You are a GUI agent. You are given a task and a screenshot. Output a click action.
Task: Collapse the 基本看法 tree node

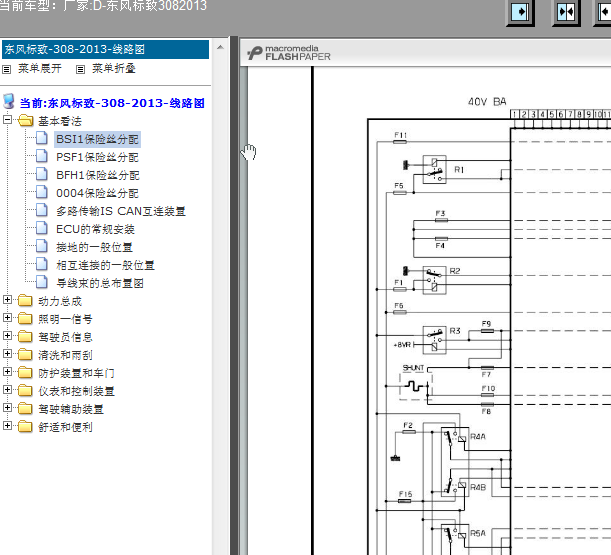pyautogui.click(x=9, y=121)
